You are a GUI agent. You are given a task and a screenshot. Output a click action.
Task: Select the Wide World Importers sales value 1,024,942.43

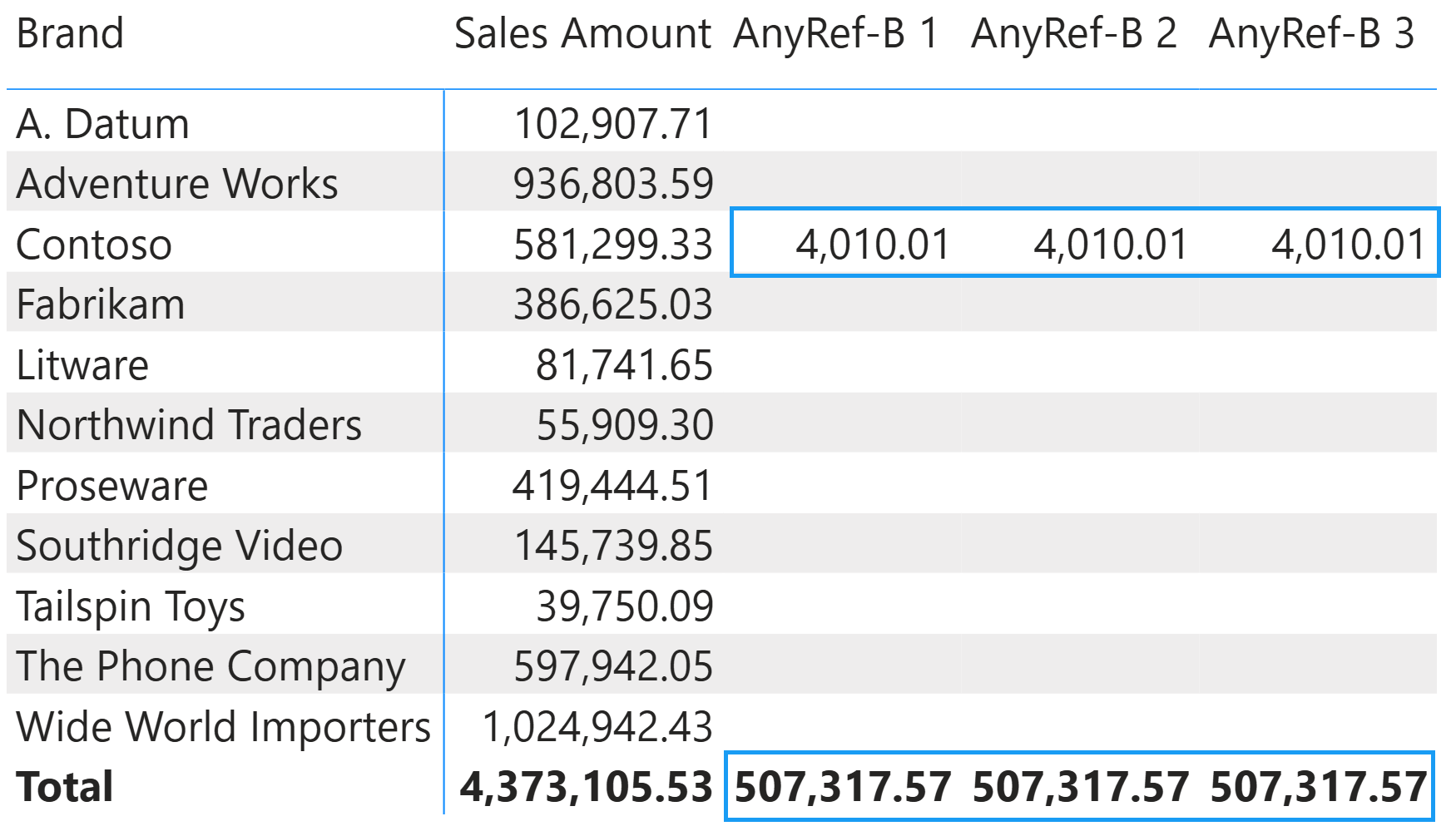point(597,727)
